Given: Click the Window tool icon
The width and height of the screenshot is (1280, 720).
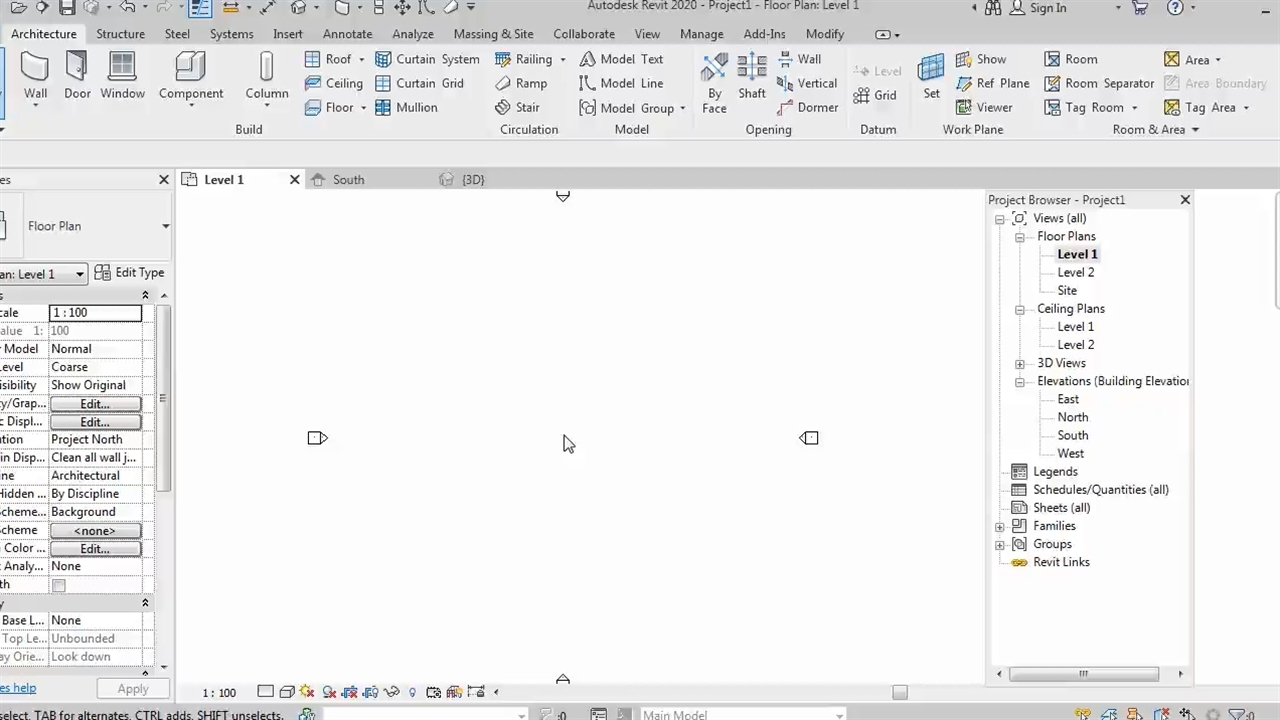Looking at the screenshot, I should tap(122, 76).
